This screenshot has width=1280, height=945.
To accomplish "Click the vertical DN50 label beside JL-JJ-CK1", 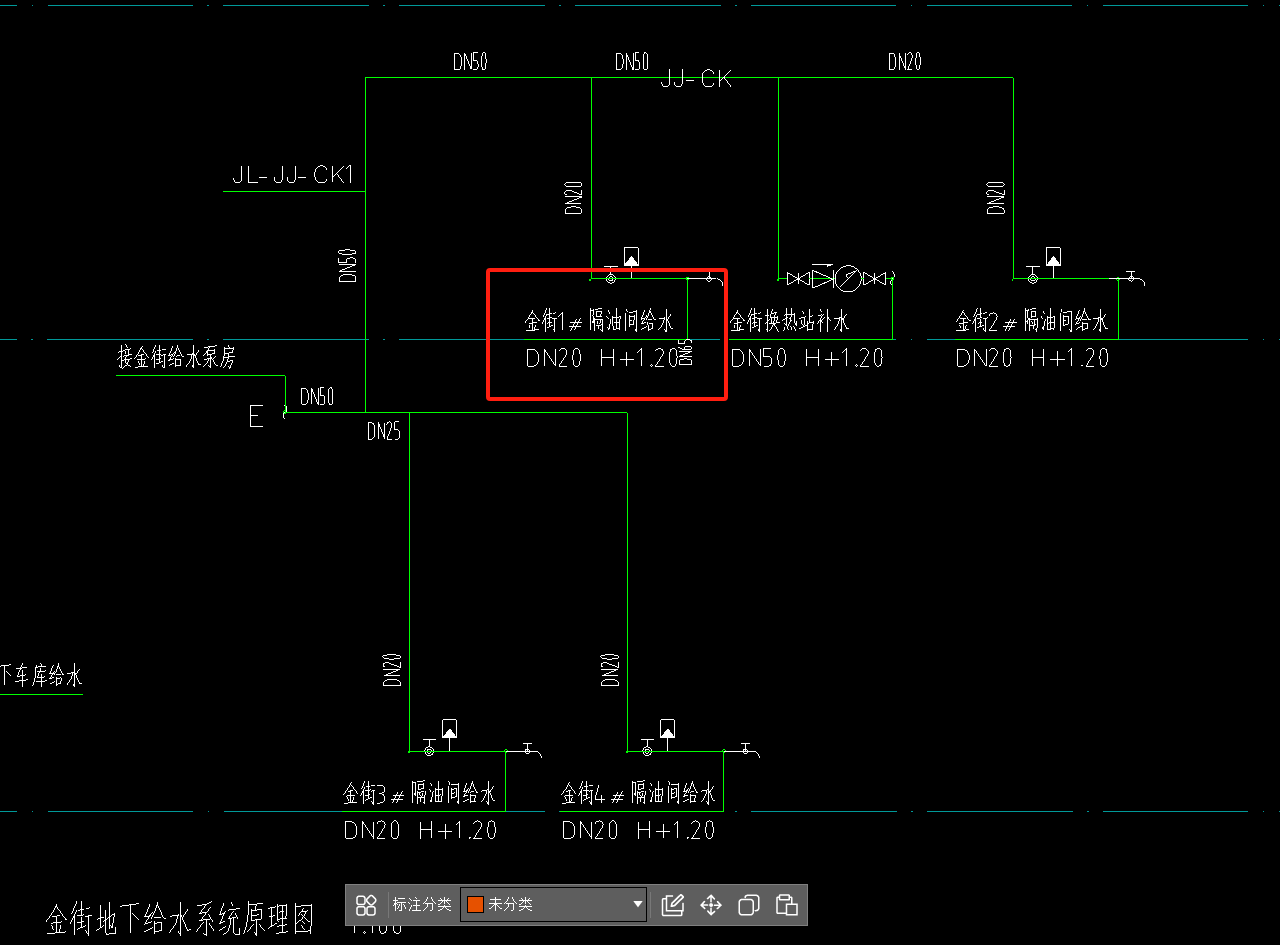I will coord(348,265).
